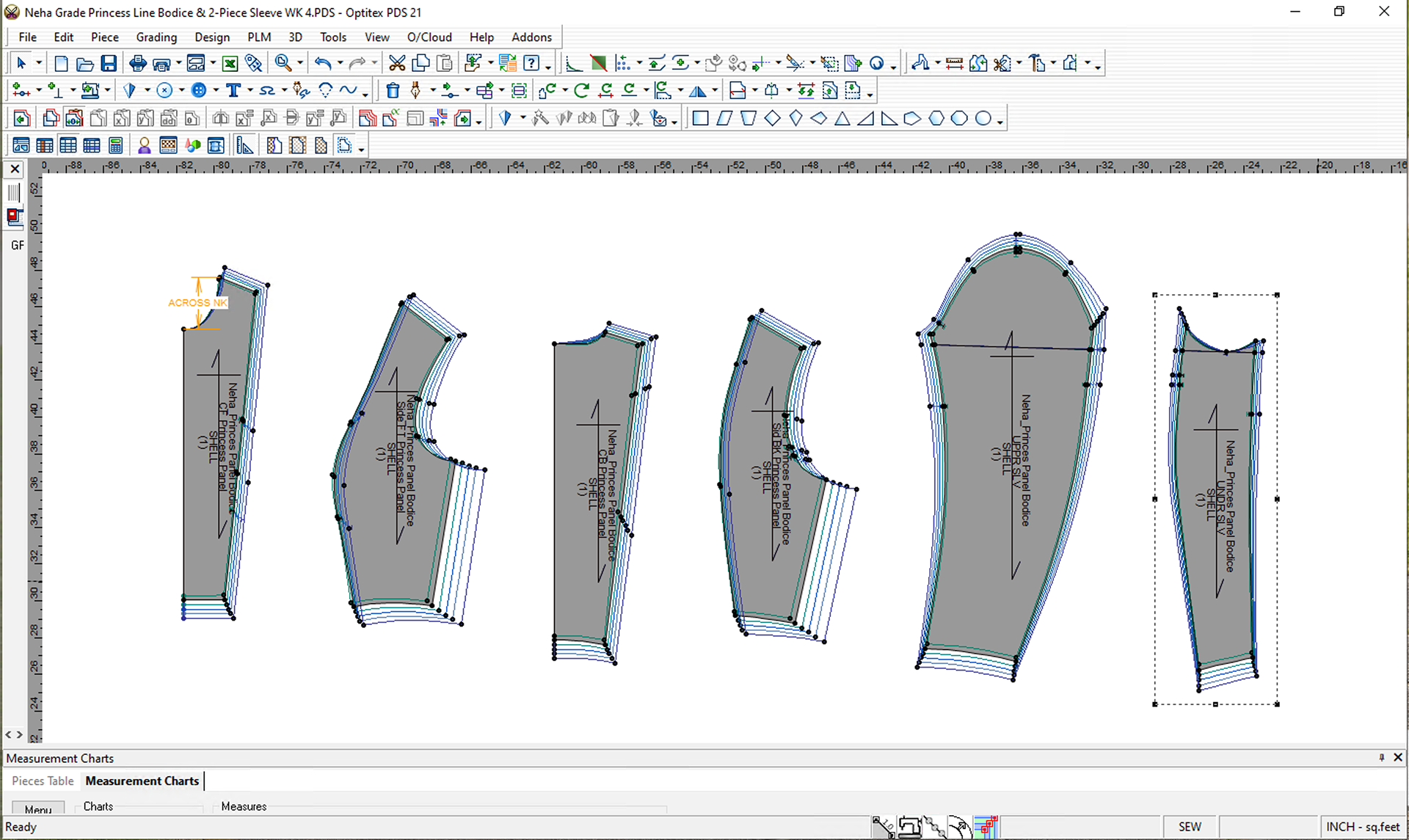
Task: Click the Save floppy disk icon
Action: point(109,64)
